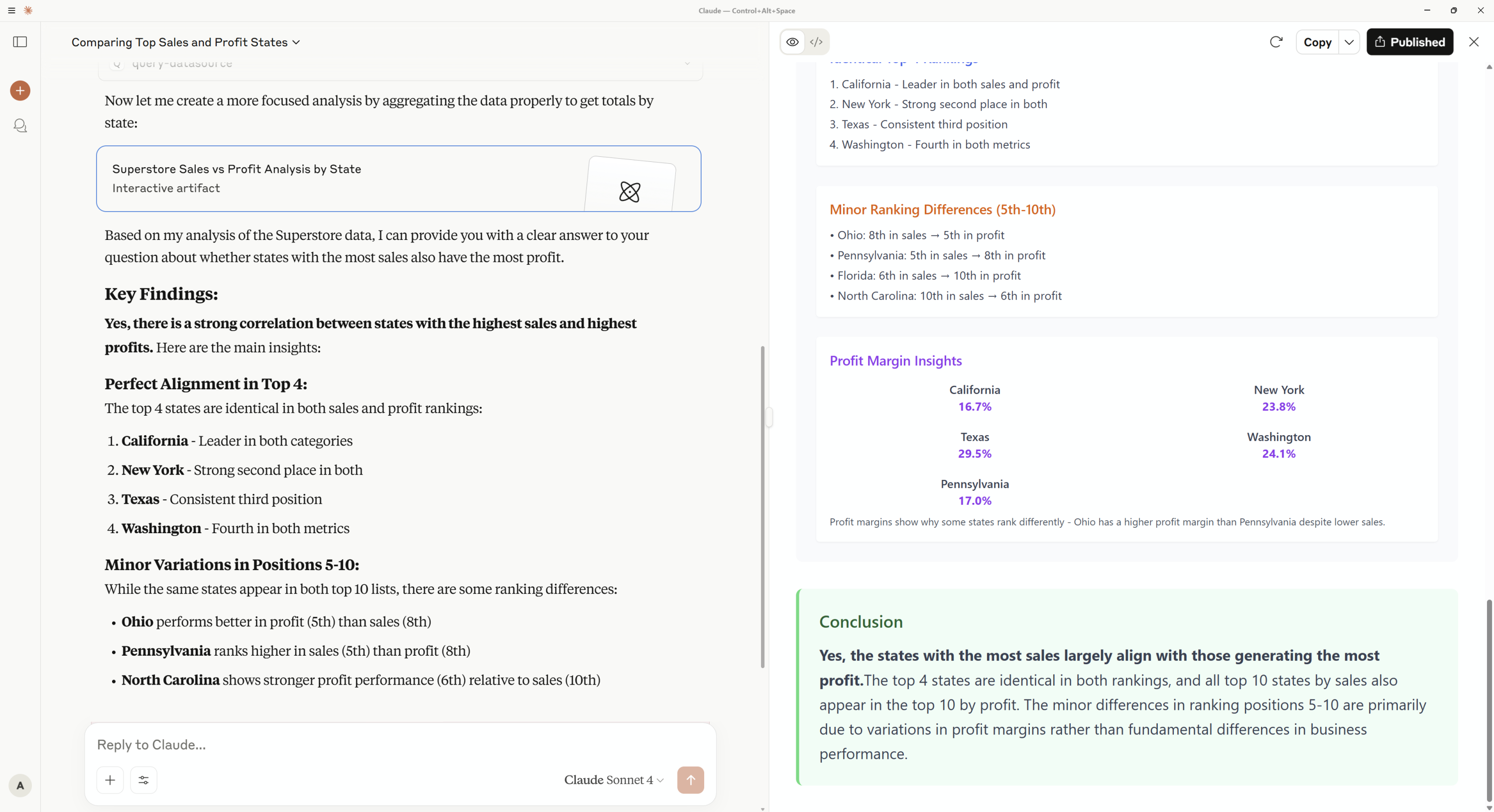
Task: Open the Copy options chevron
Action: point(1350,42)
